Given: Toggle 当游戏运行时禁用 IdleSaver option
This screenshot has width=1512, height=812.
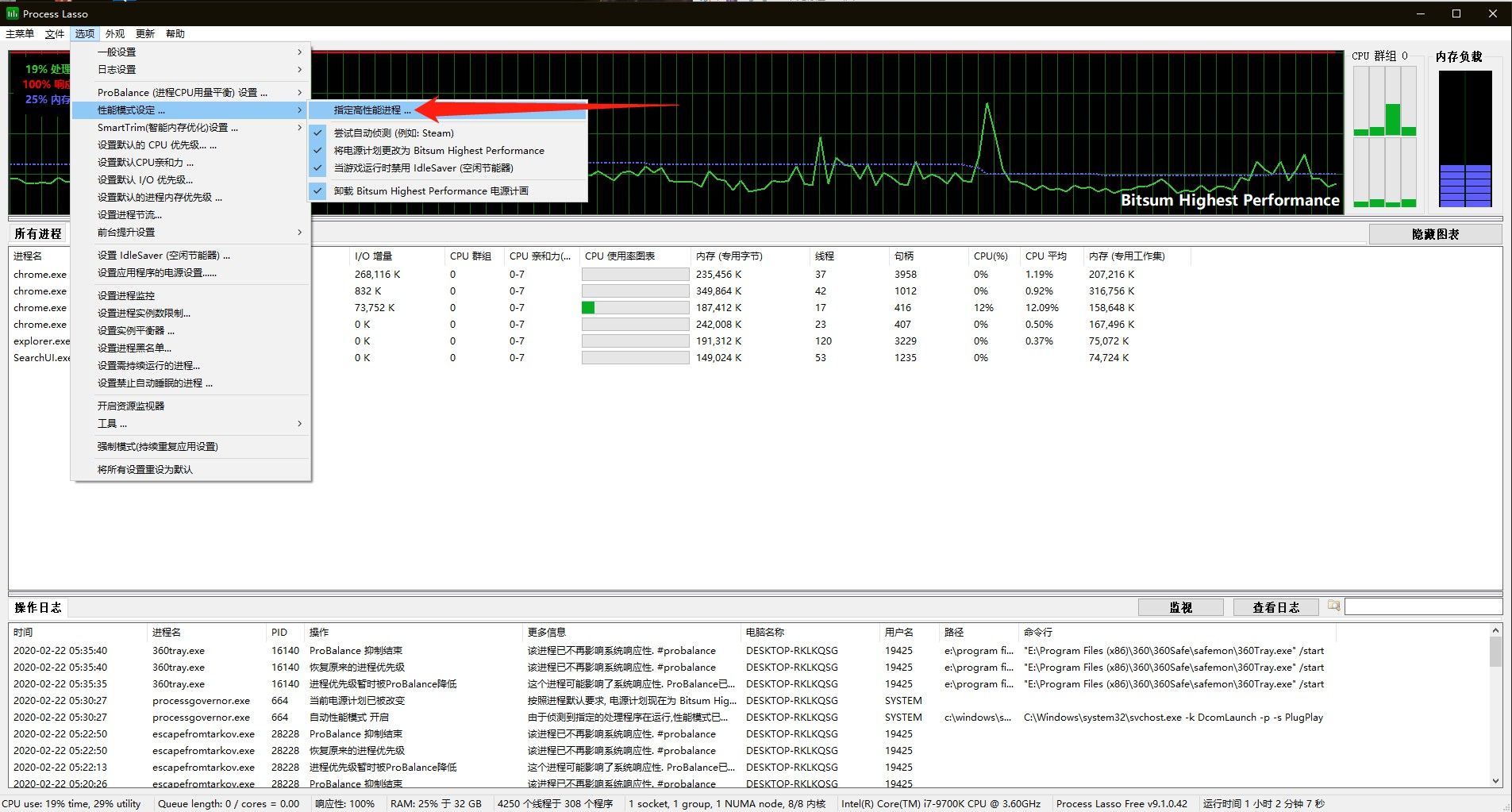Looking at the screenshot, I should click(x=448, y=168).
